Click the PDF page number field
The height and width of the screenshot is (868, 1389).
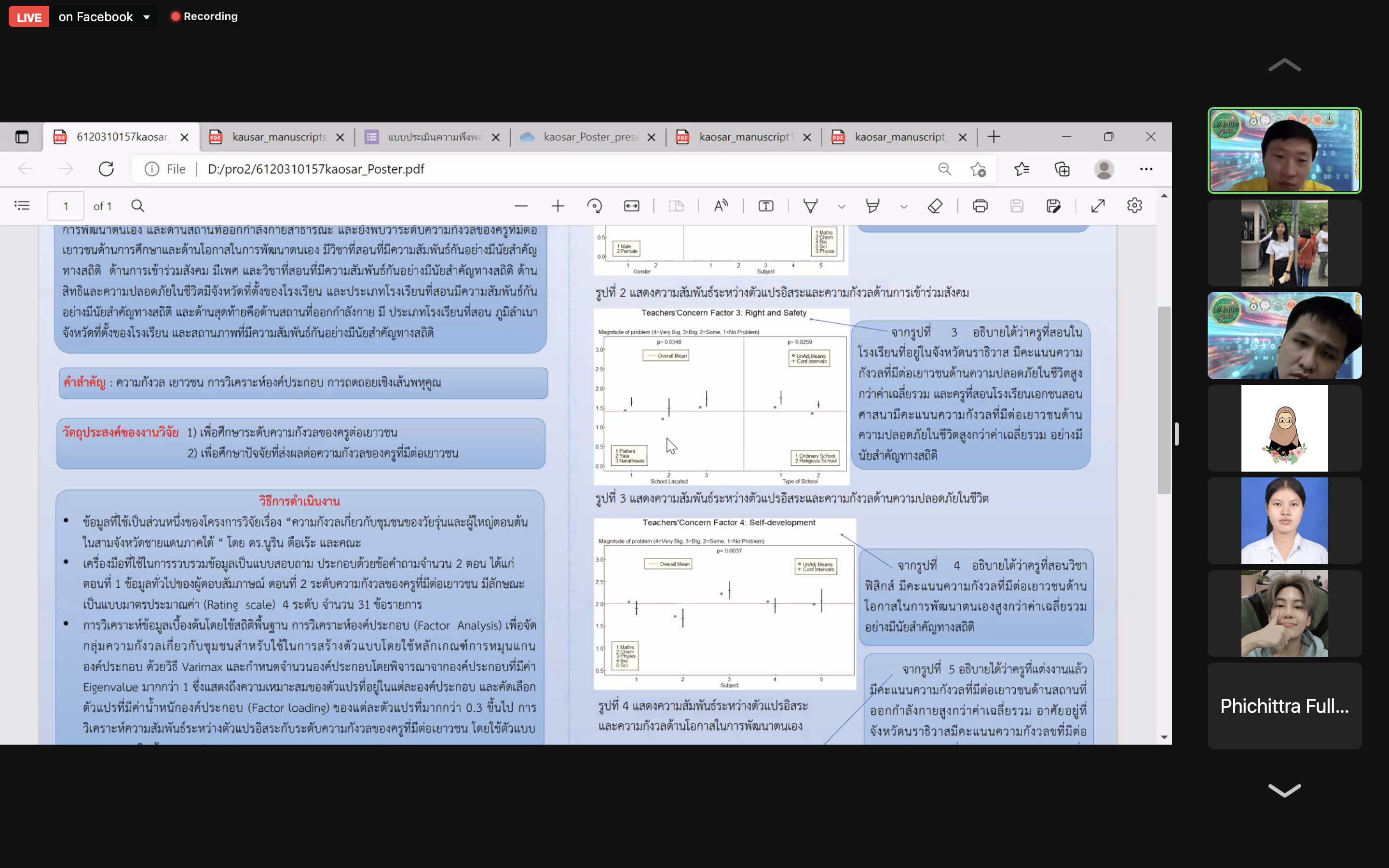(66, 205)
